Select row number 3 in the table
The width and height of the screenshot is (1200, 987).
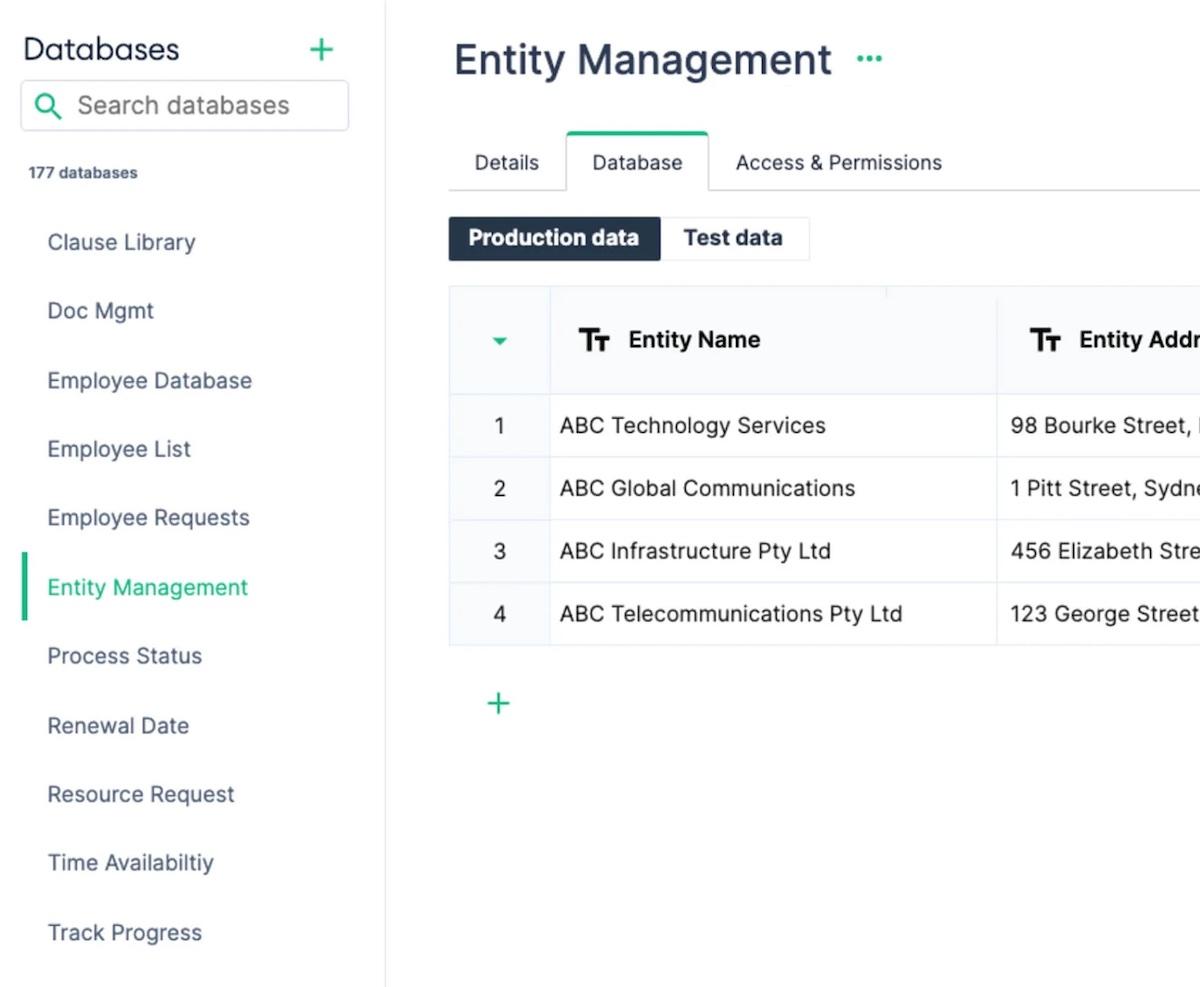(x=499, y=551)
